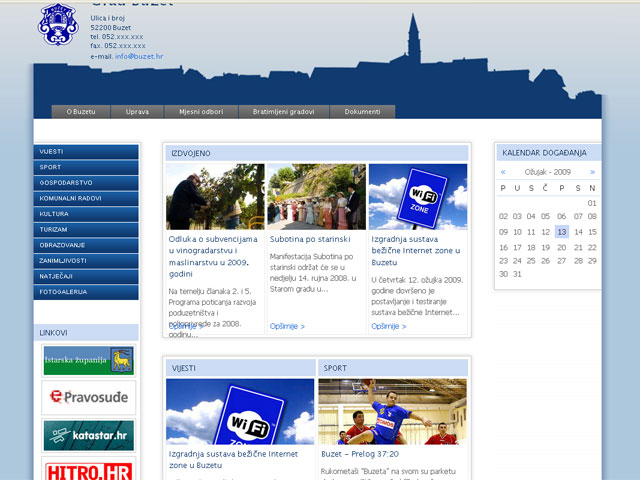Click Opširnije under the subvencije article

click(185, 326)
